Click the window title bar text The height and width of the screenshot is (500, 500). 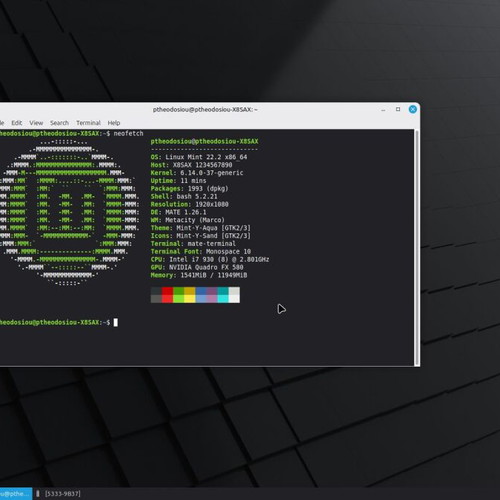point(205,109)
